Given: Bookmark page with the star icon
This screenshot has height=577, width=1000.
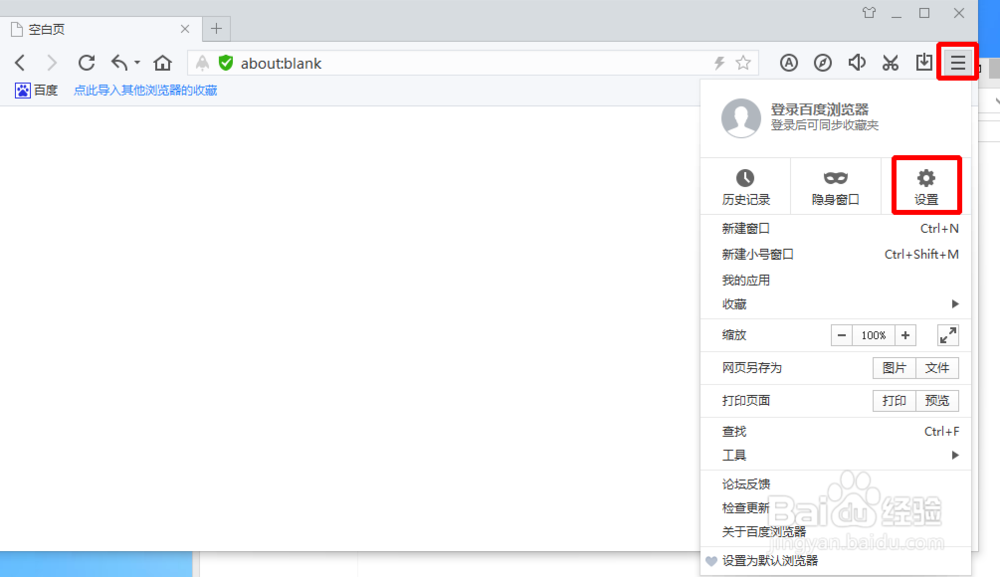Looking at the screenshot, I should click(x=743, y=62).
